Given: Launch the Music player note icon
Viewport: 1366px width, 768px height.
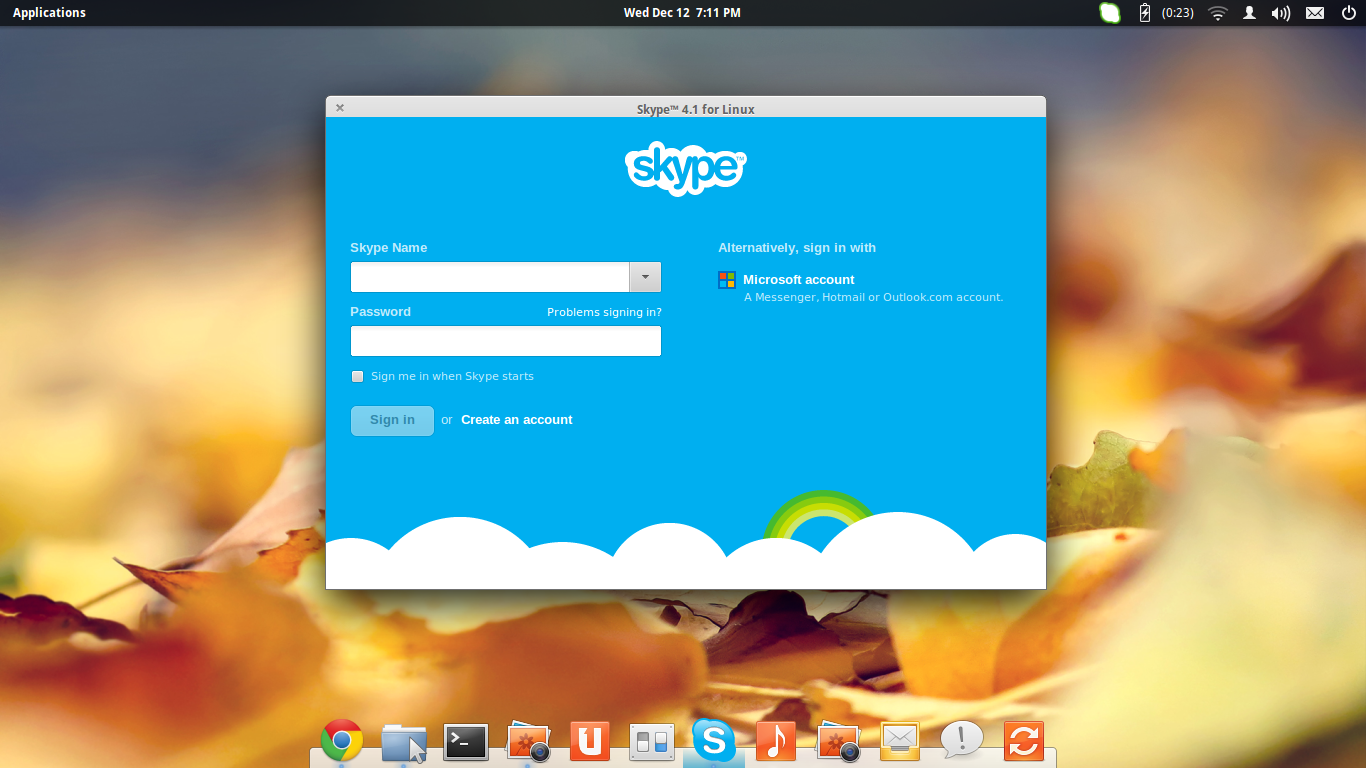Looking at the screenshot, I should pos(776,741).
